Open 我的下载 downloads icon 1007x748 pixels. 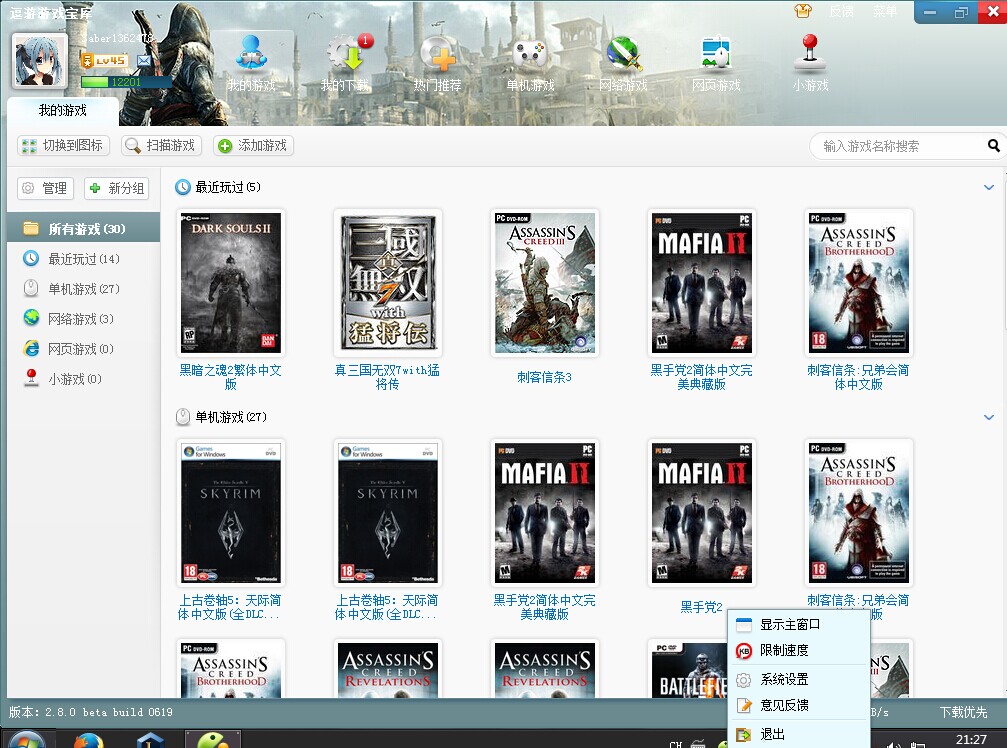346,63
